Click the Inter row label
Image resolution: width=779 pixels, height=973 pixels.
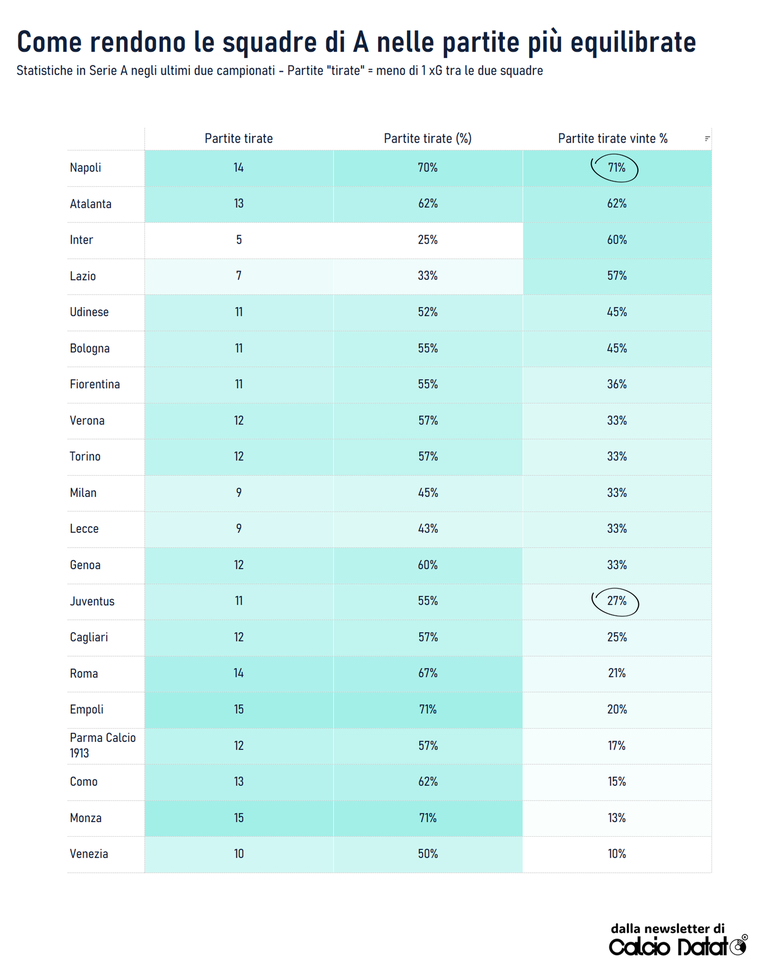click(x=82, y=240)
